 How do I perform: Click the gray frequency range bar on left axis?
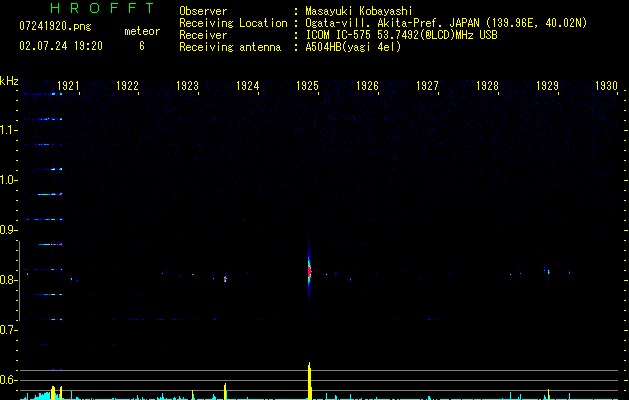click(x=19, y=280)
